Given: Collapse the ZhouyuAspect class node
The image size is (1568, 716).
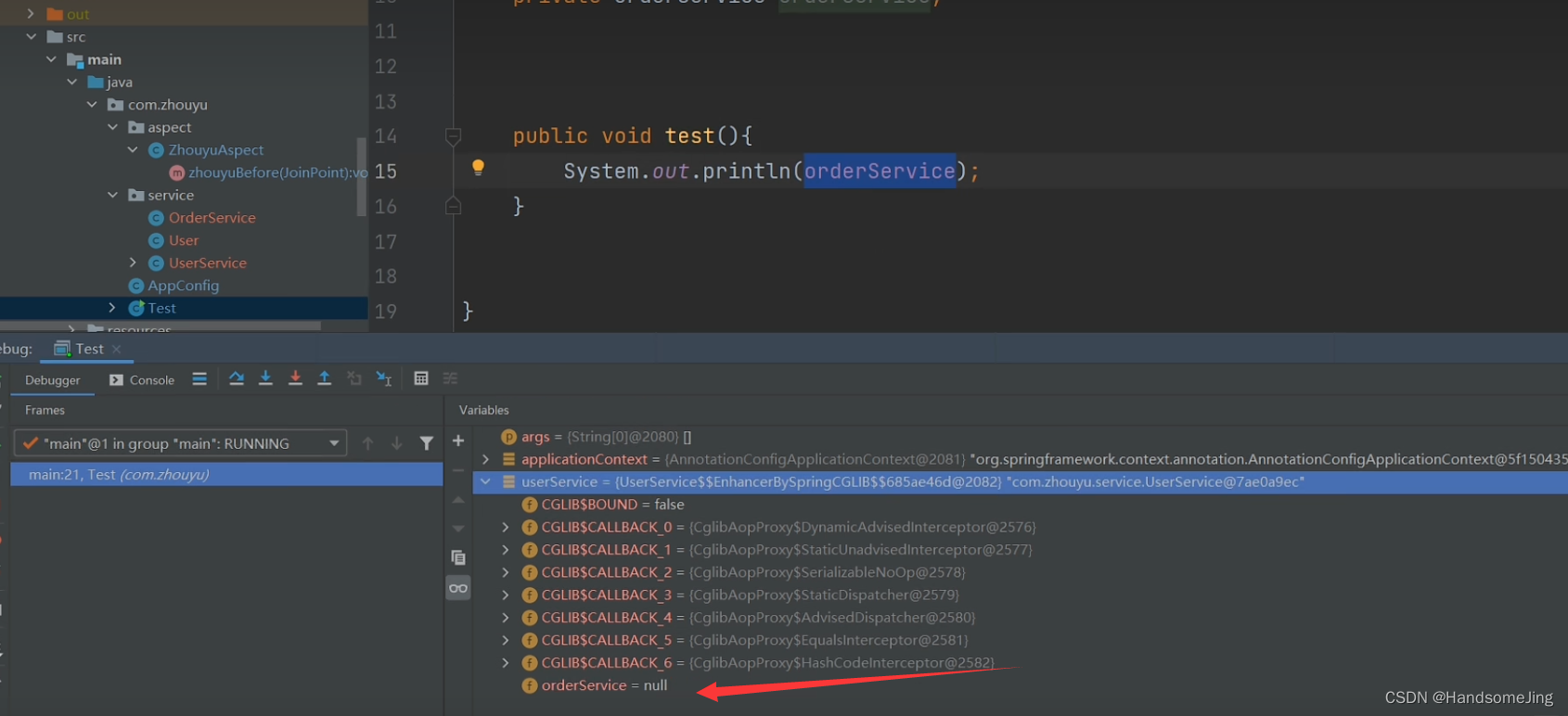Looking at the screenshot, I should [x=133, y=149].
